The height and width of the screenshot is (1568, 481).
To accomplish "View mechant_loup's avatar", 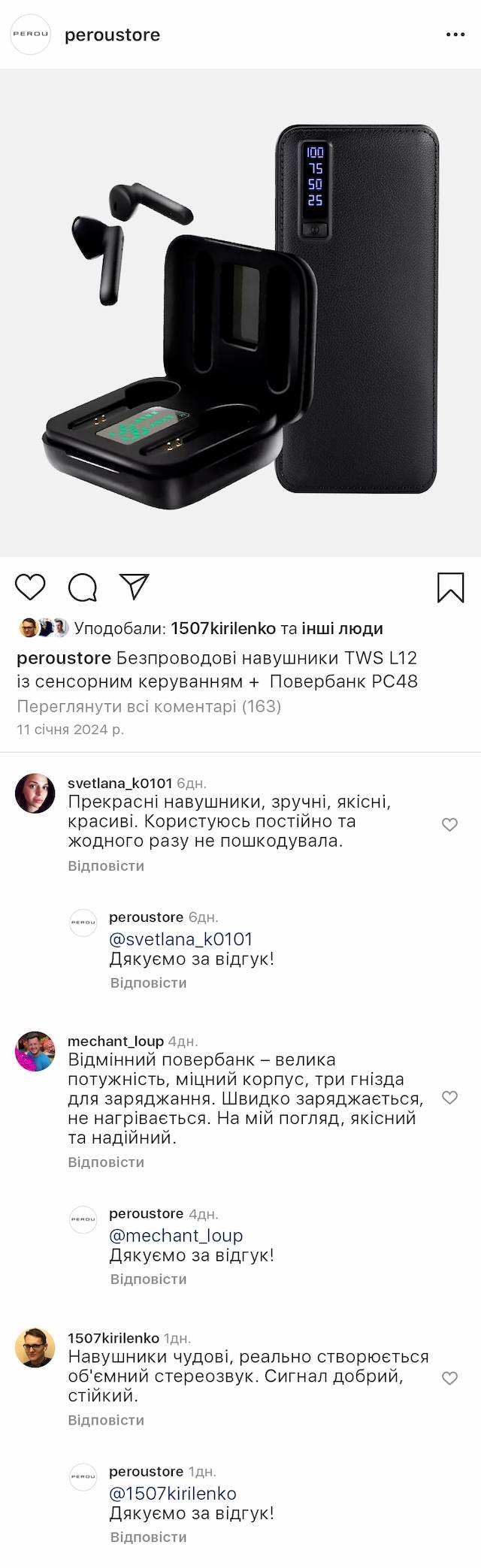I will click(35, 1052).
